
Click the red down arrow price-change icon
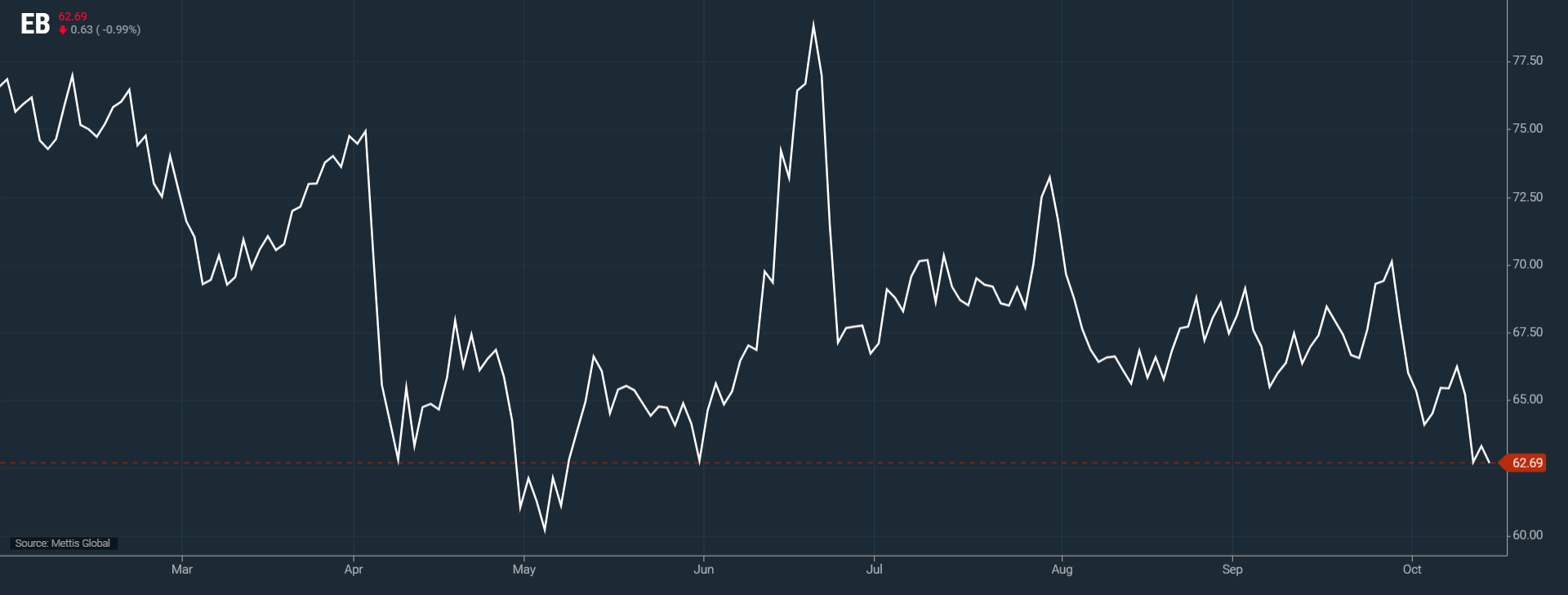click(63, 30)
